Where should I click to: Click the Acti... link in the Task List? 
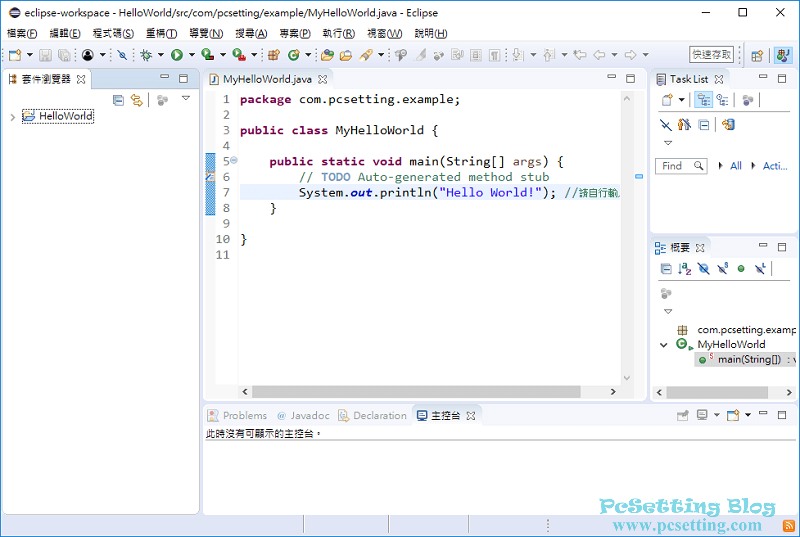(x=775, y=166)
